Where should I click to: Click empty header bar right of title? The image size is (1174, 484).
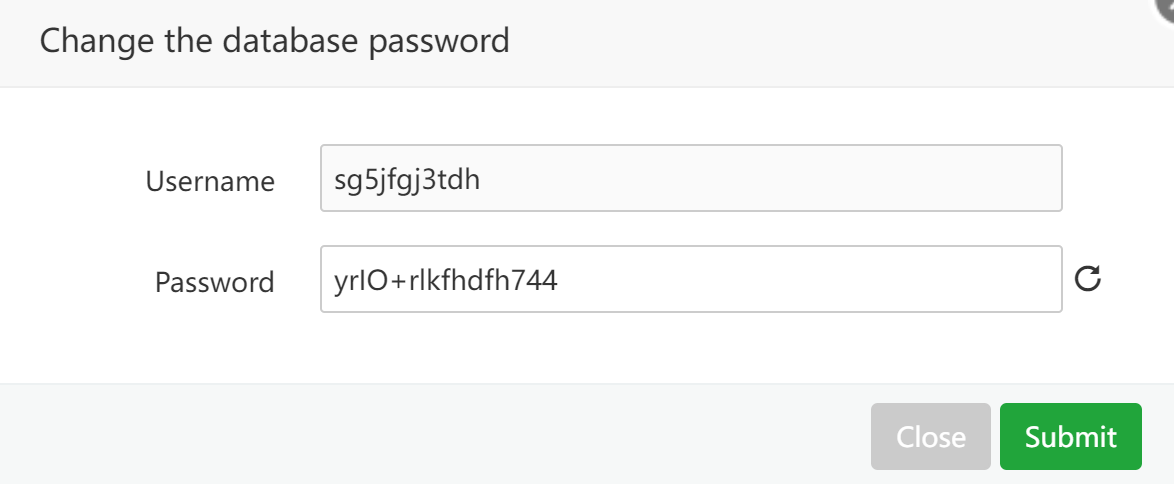pos(800,42)
